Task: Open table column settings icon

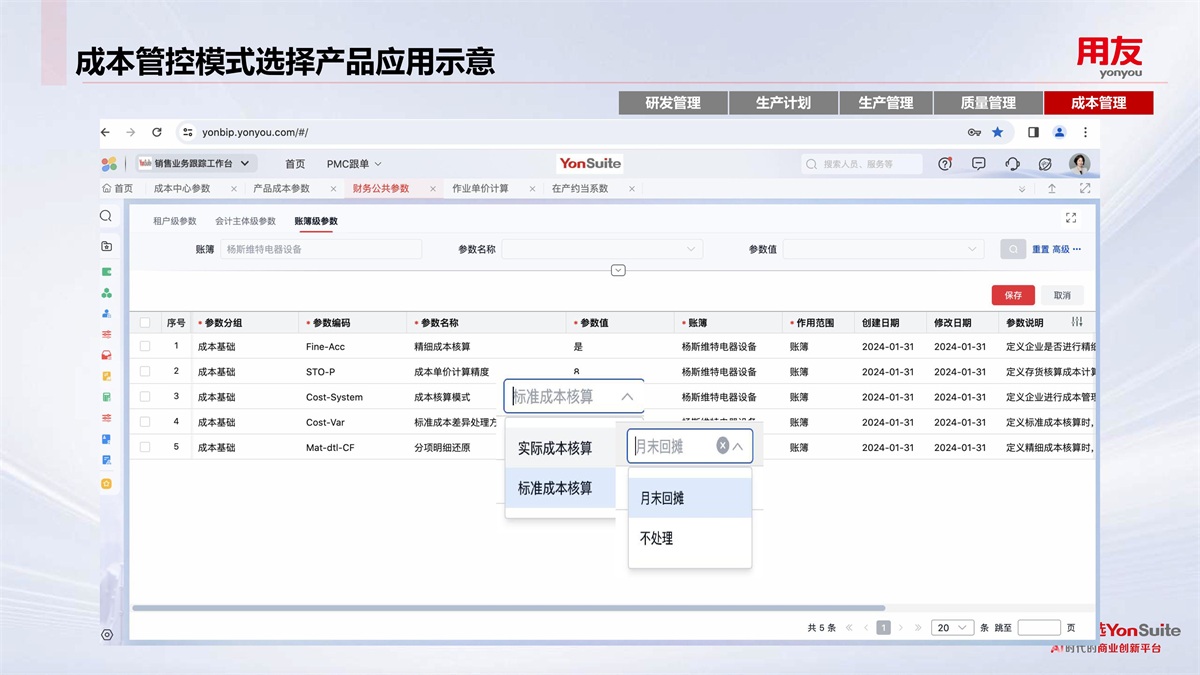Action: [1077, 322]
